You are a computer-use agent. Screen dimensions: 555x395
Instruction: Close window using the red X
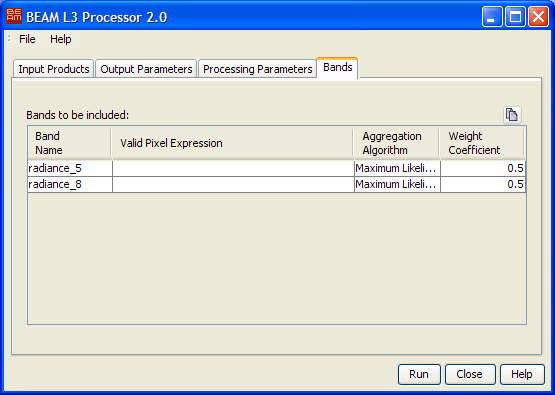(x=538, y=17)
